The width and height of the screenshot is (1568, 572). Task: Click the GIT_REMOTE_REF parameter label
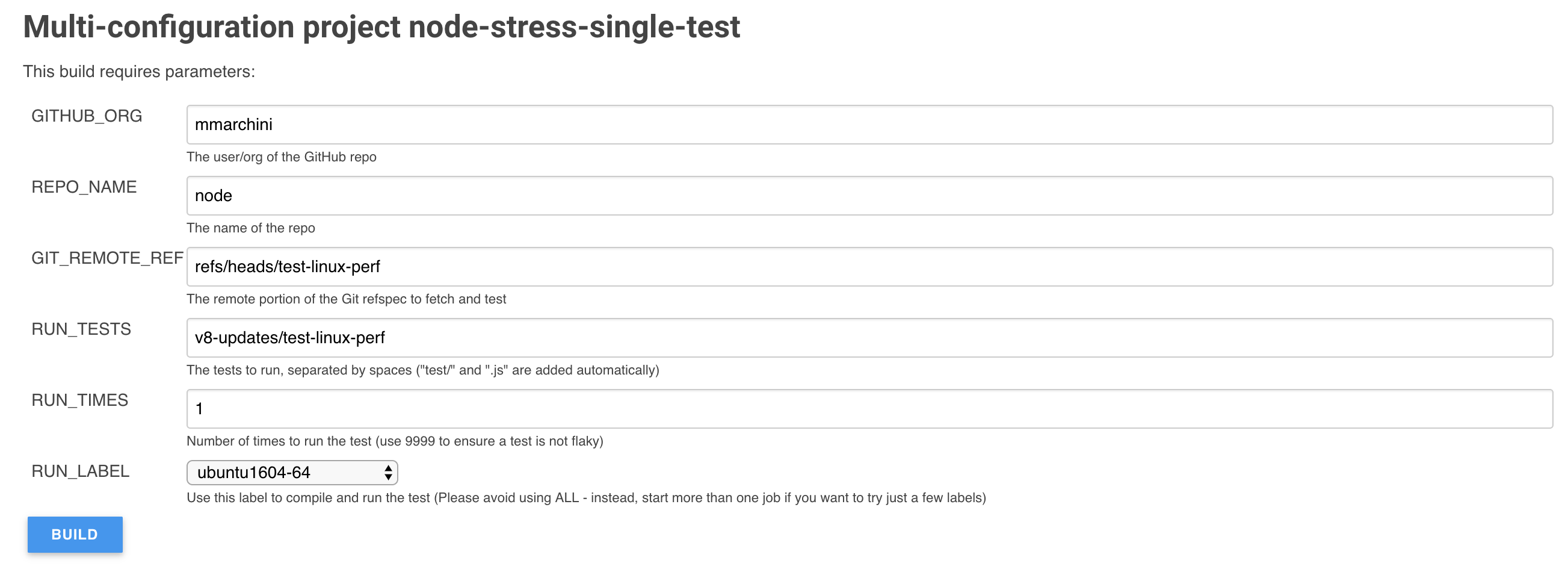[107, 258]
